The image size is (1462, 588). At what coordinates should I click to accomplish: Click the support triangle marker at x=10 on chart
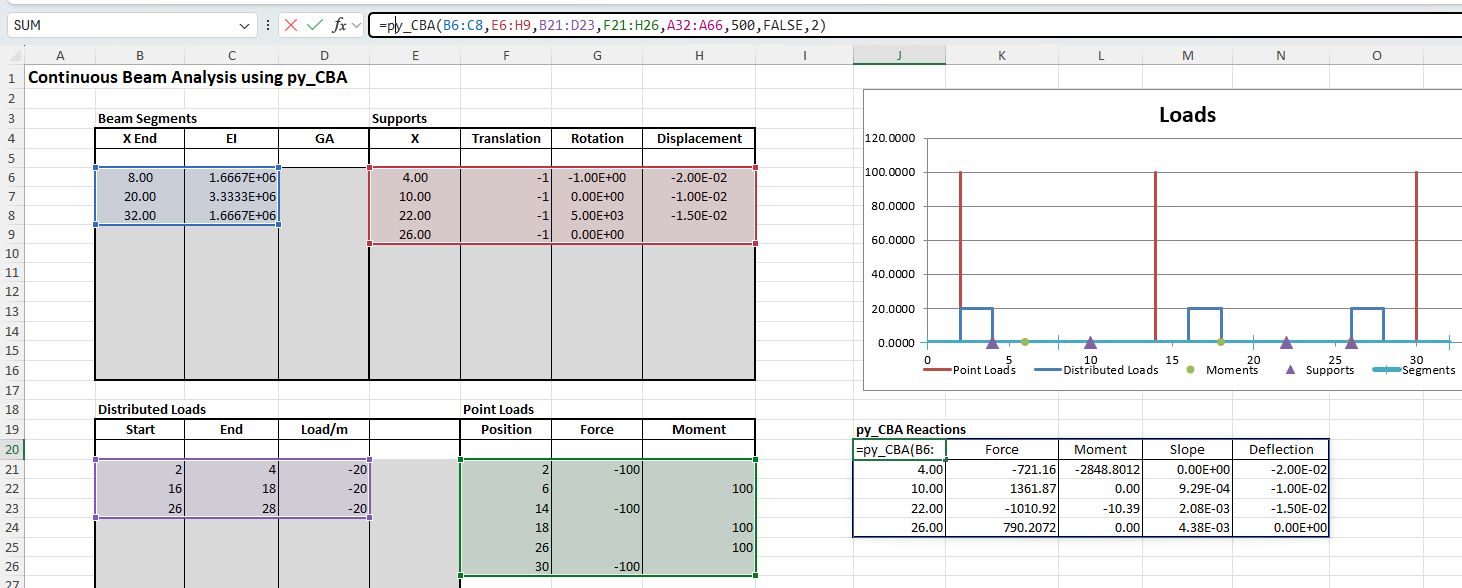point(1090,343)
